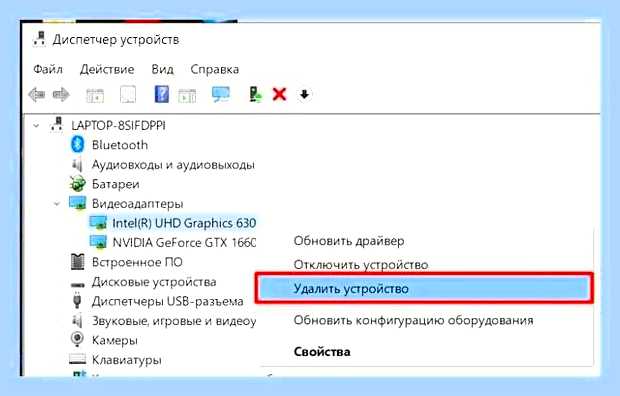
Task: Click the Встроенное ПО firmware icon
Action: coord(78,261)
